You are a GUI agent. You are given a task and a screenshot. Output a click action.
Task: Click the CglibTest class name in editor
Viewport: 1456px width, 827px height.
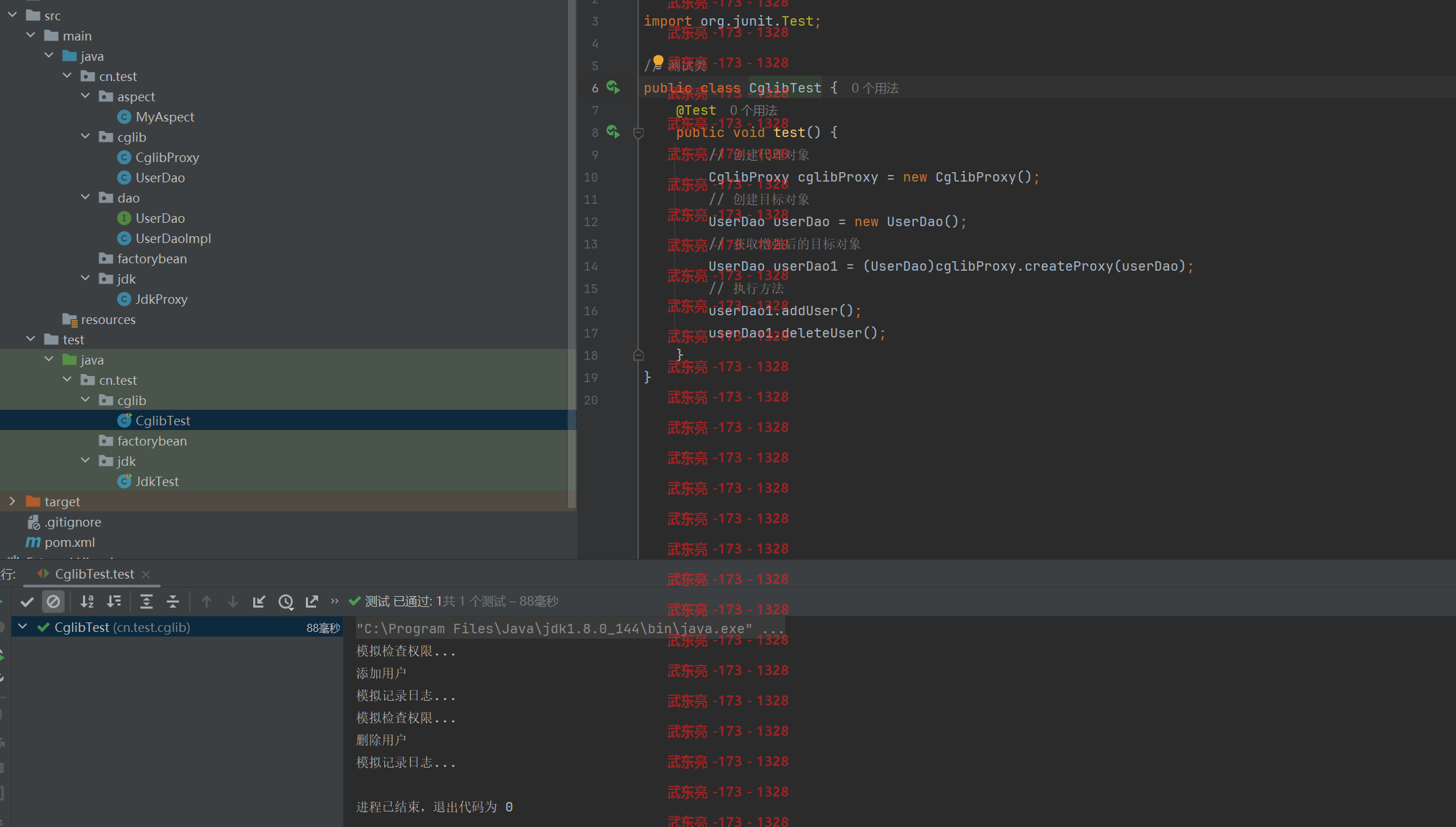pyautogui.click(x=785, y=88)
